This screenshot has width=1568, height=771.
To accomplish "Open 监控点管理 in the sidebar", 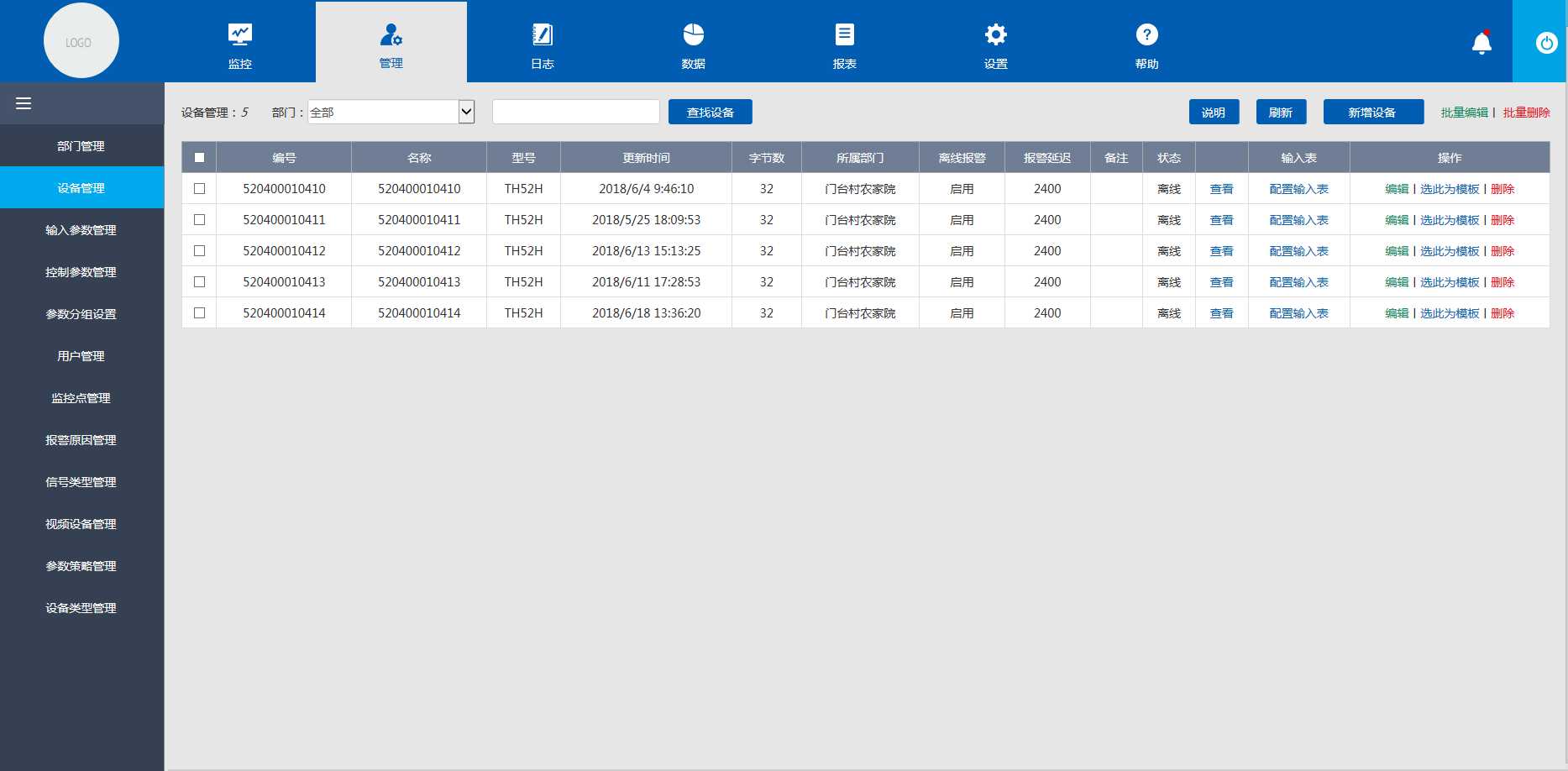I will 81,397.
